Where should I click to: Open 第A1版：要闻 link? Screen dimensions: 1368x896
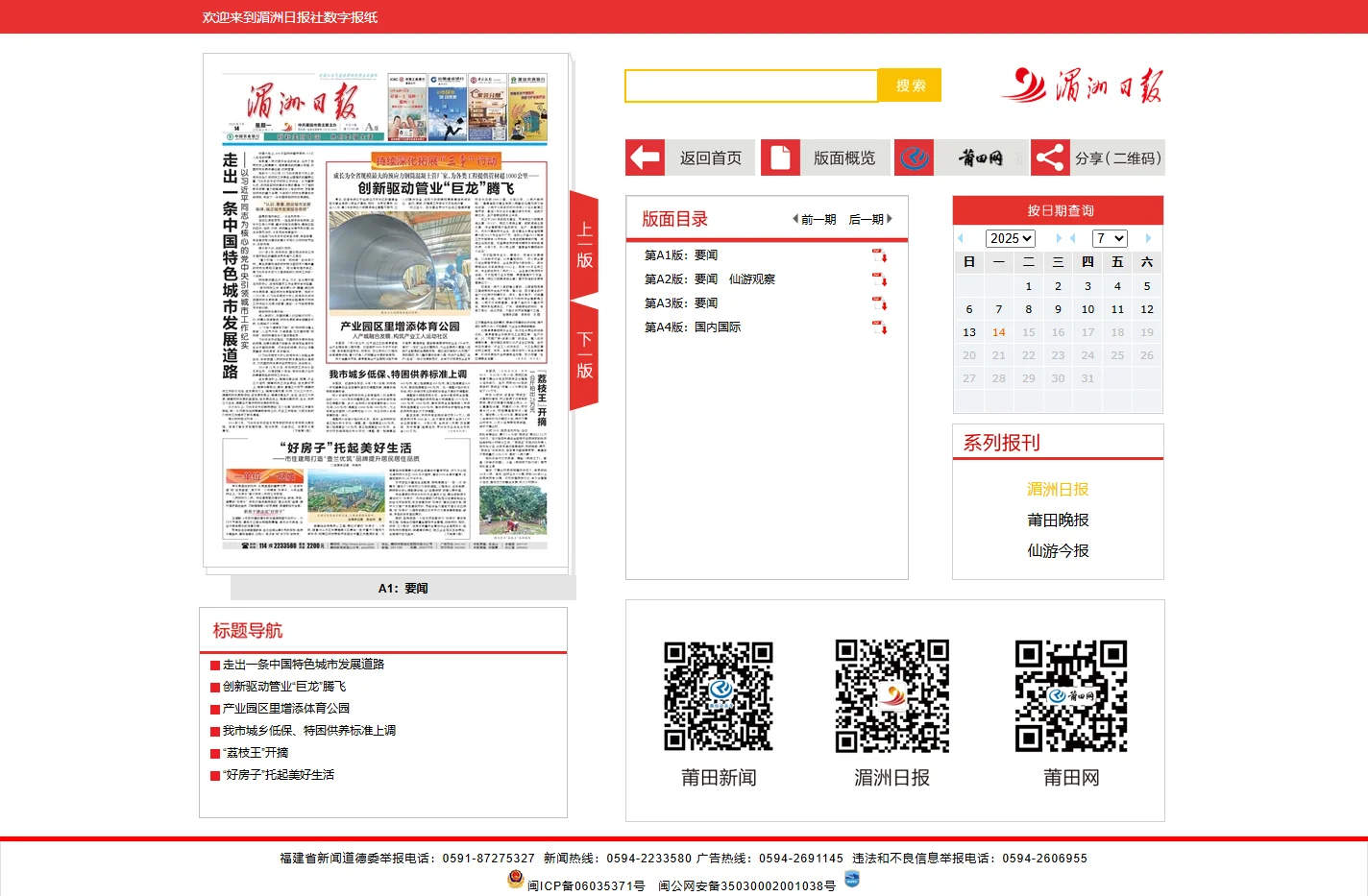coord(681,255)
